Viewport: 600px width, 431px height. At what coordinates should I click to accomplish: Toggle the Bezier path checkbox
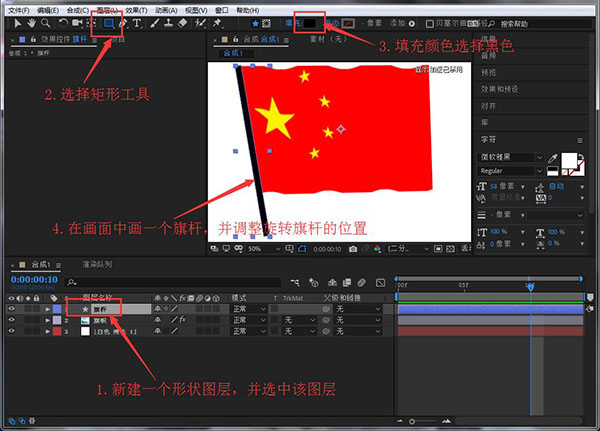(430, 24)
